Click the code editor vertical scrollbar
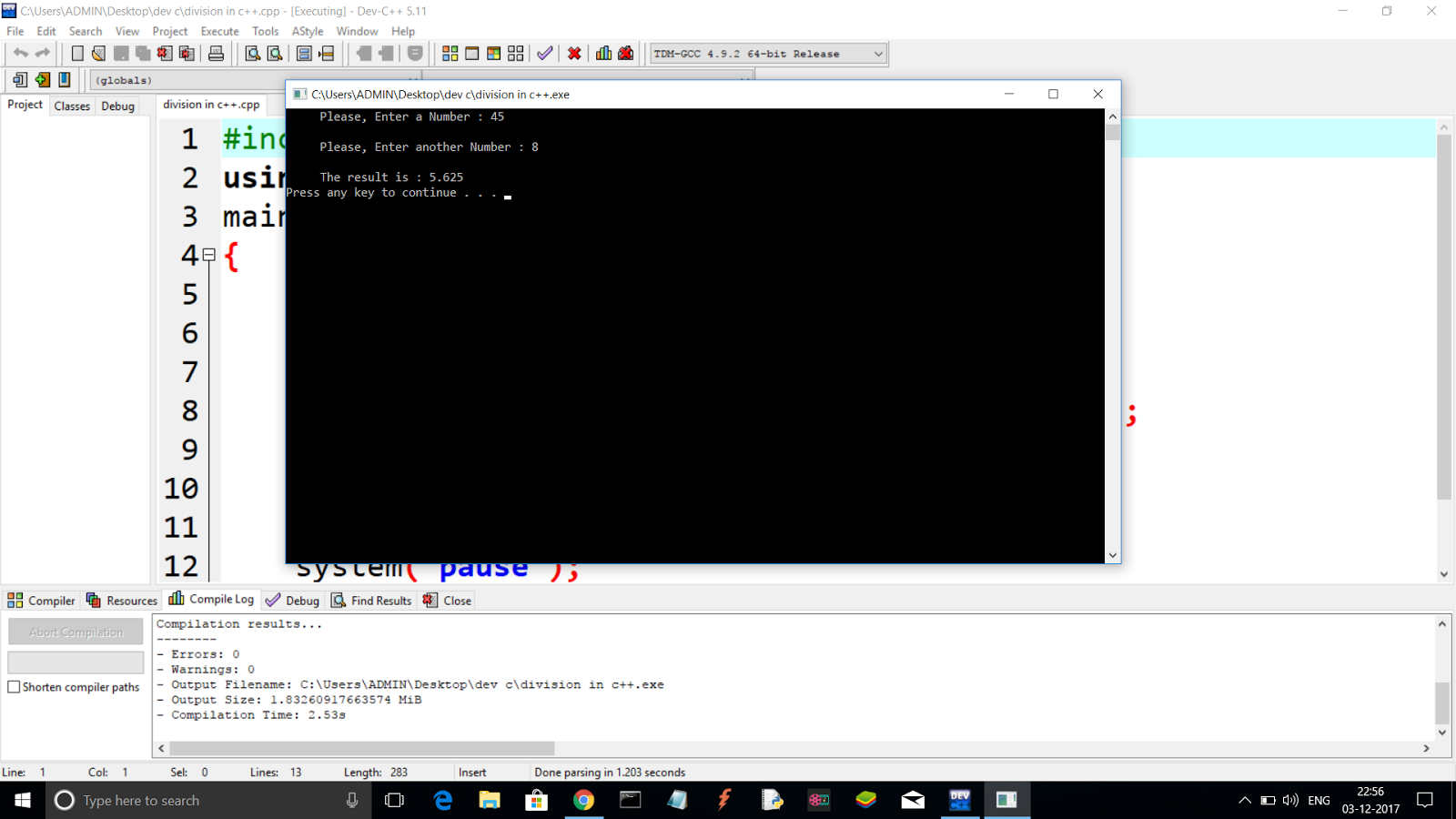Viewport: 1456px width, 819px height. coord(1443,318)
